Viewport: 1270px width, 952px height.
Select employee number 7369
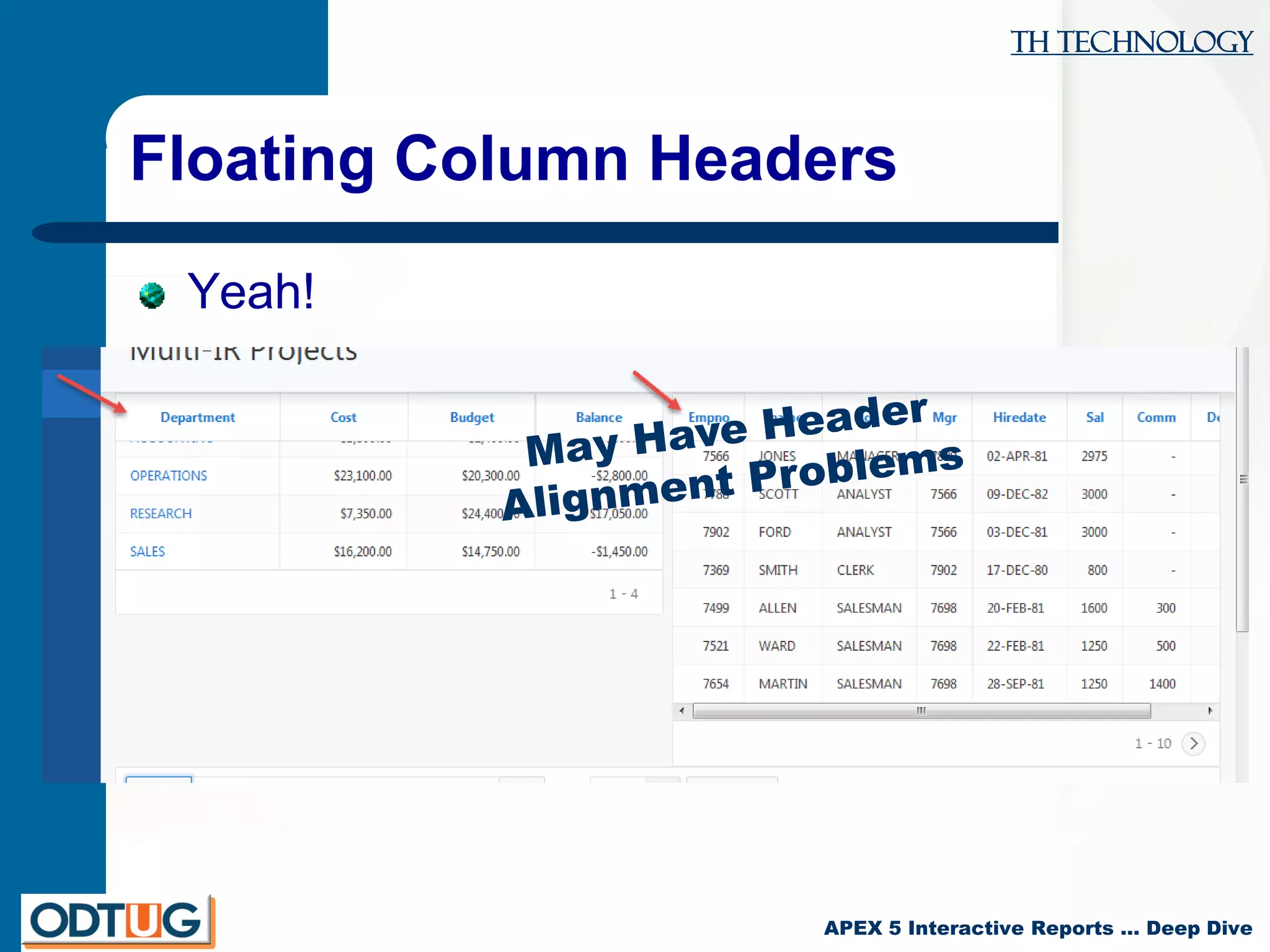(716, 570)
